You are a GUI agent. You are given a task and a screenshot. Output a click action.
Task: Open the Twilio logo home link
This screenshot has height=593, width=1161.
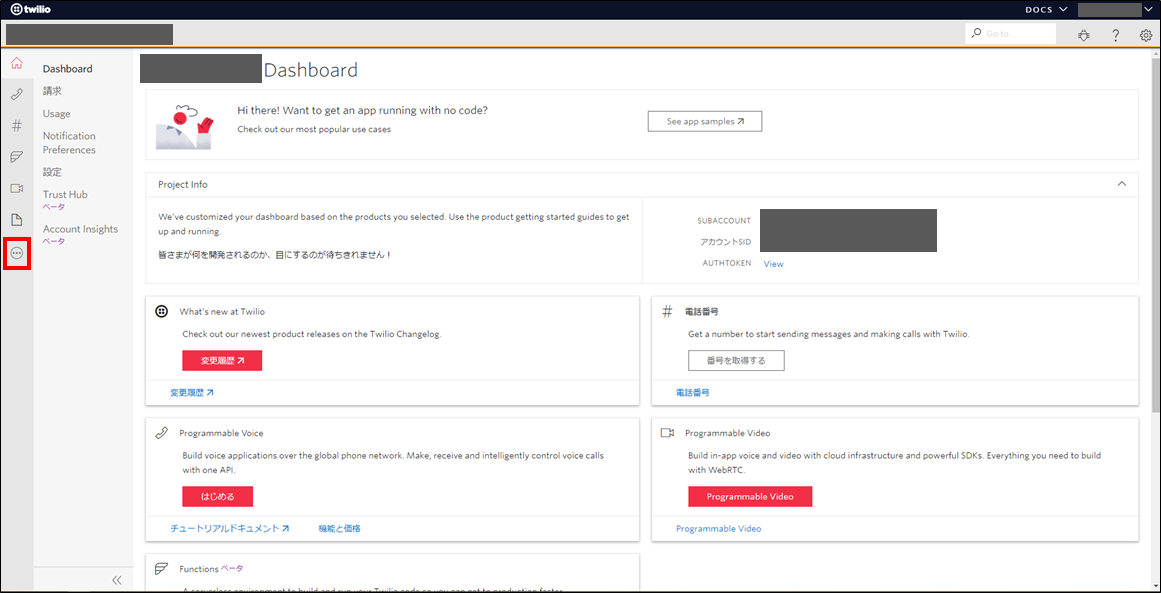click(x=31, y=9)
